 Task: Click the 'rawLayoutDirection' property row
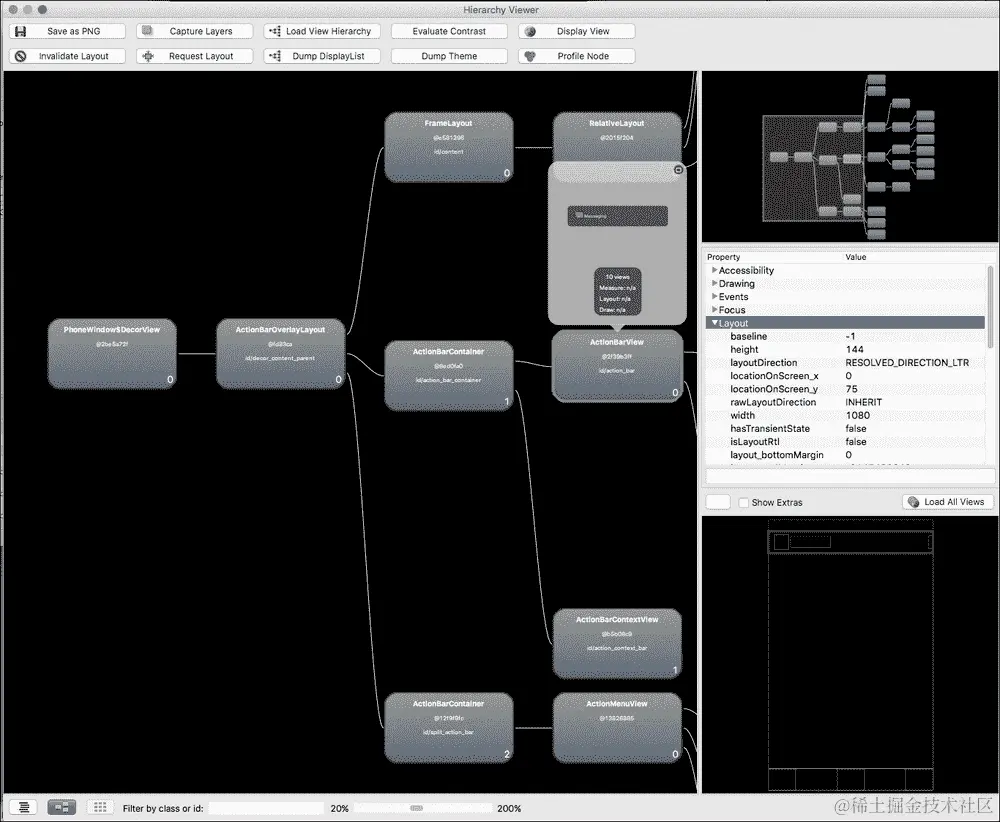(845, 402)
